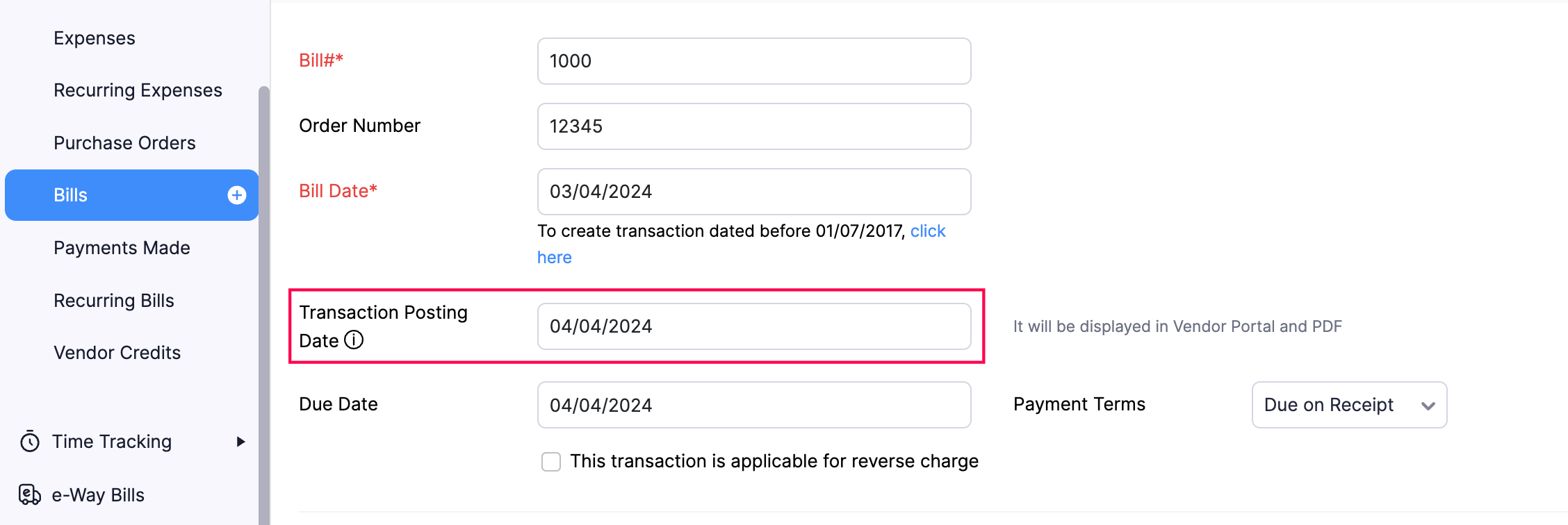Click the plus icon next to Bills

tap(236, 195)
